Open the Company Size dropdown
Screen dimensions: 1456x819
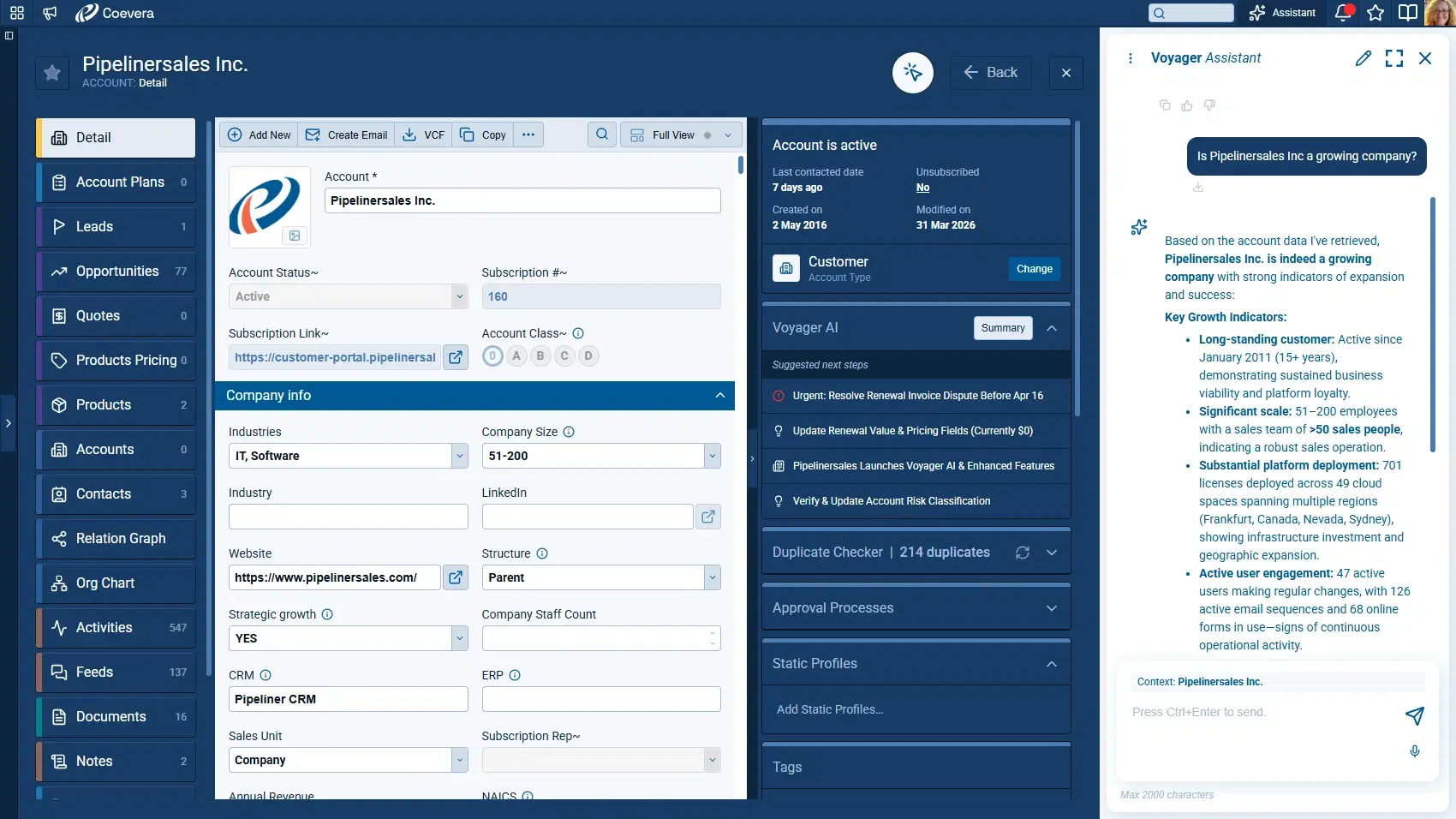coord(712,456)
